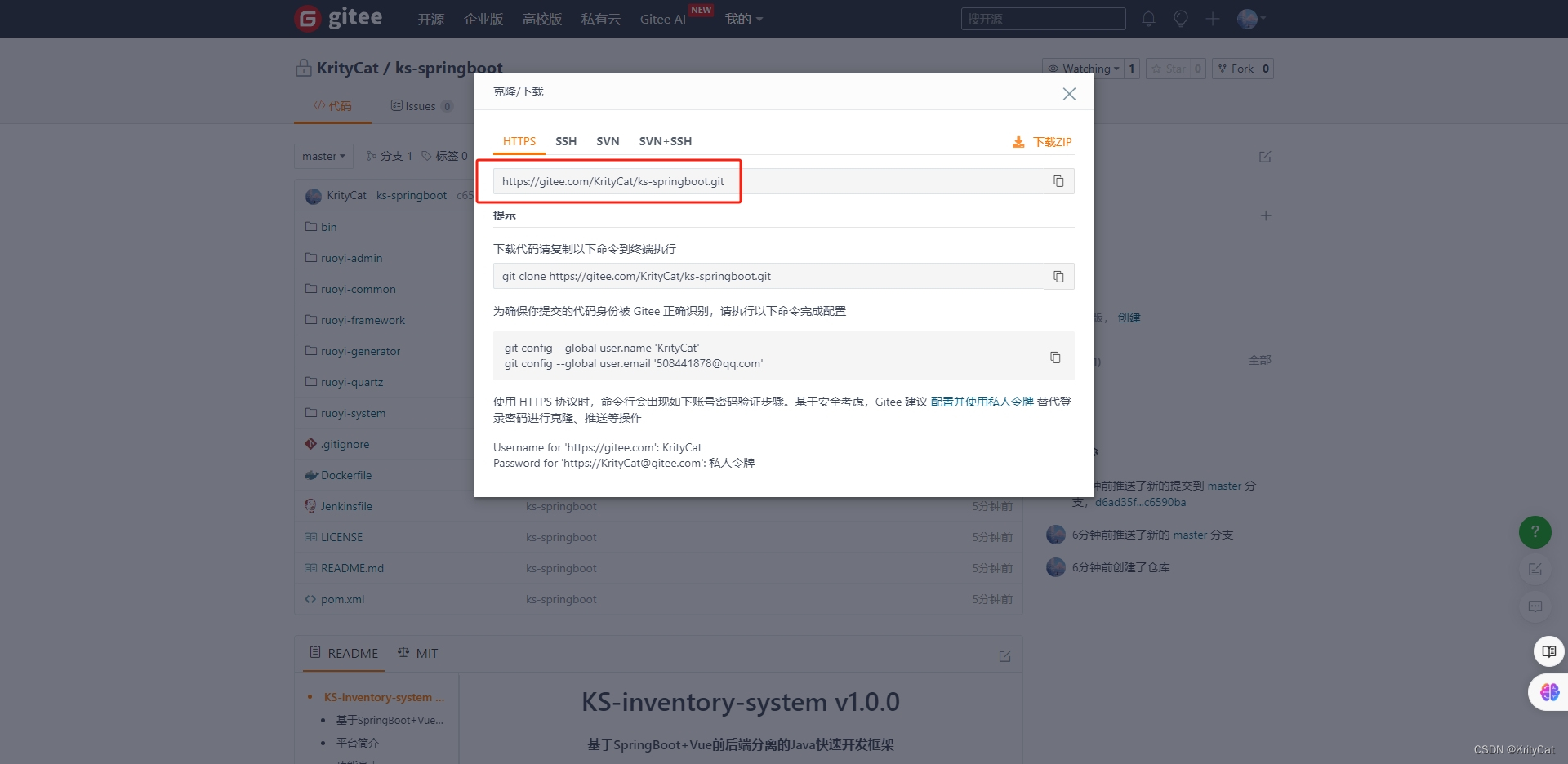Click the 下载ZIP link
The height and width of the screenshot is (764, 1568).
coord(1052,142)
